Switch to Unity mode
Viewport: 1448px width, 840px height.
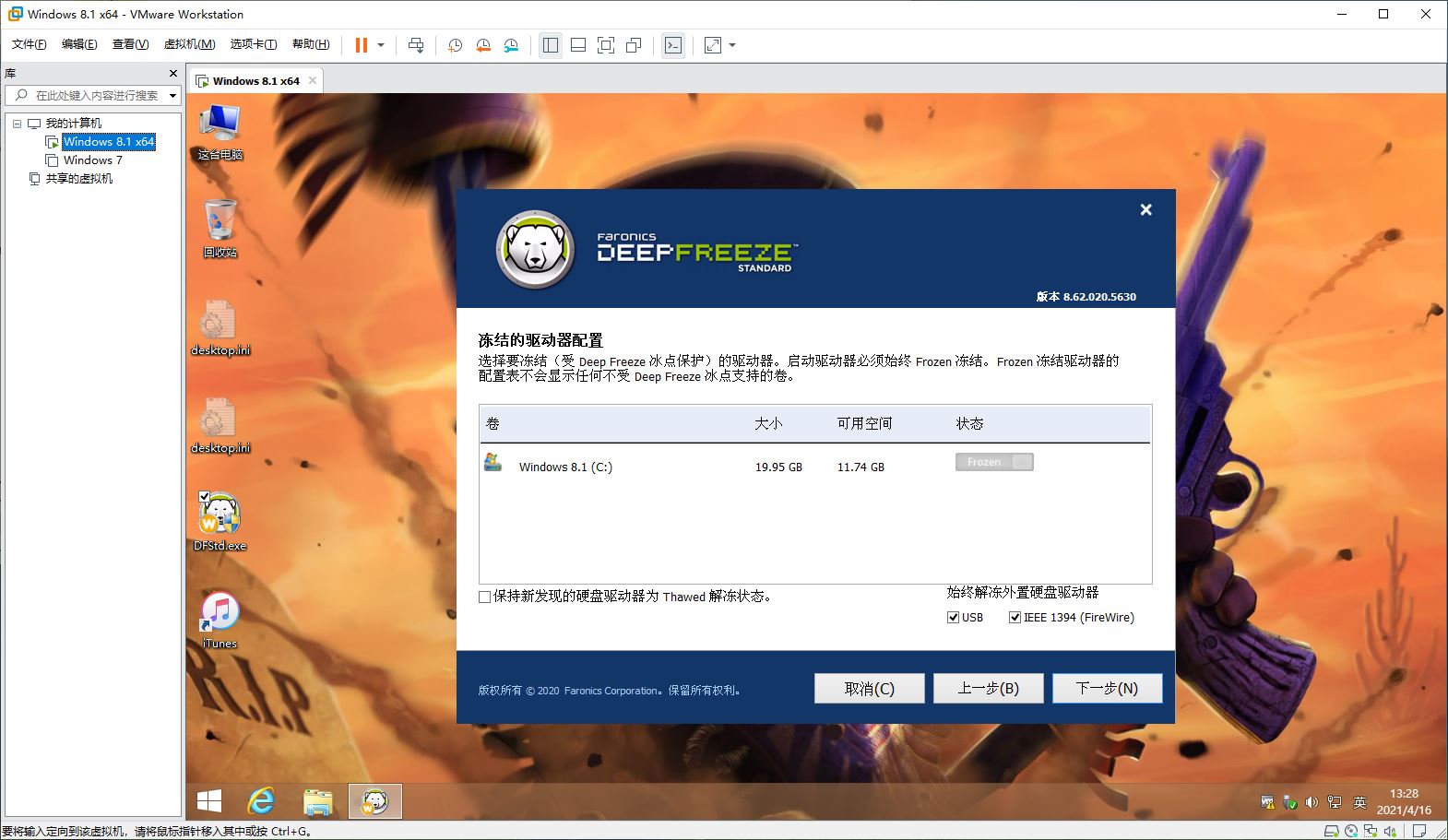point(634,45)
